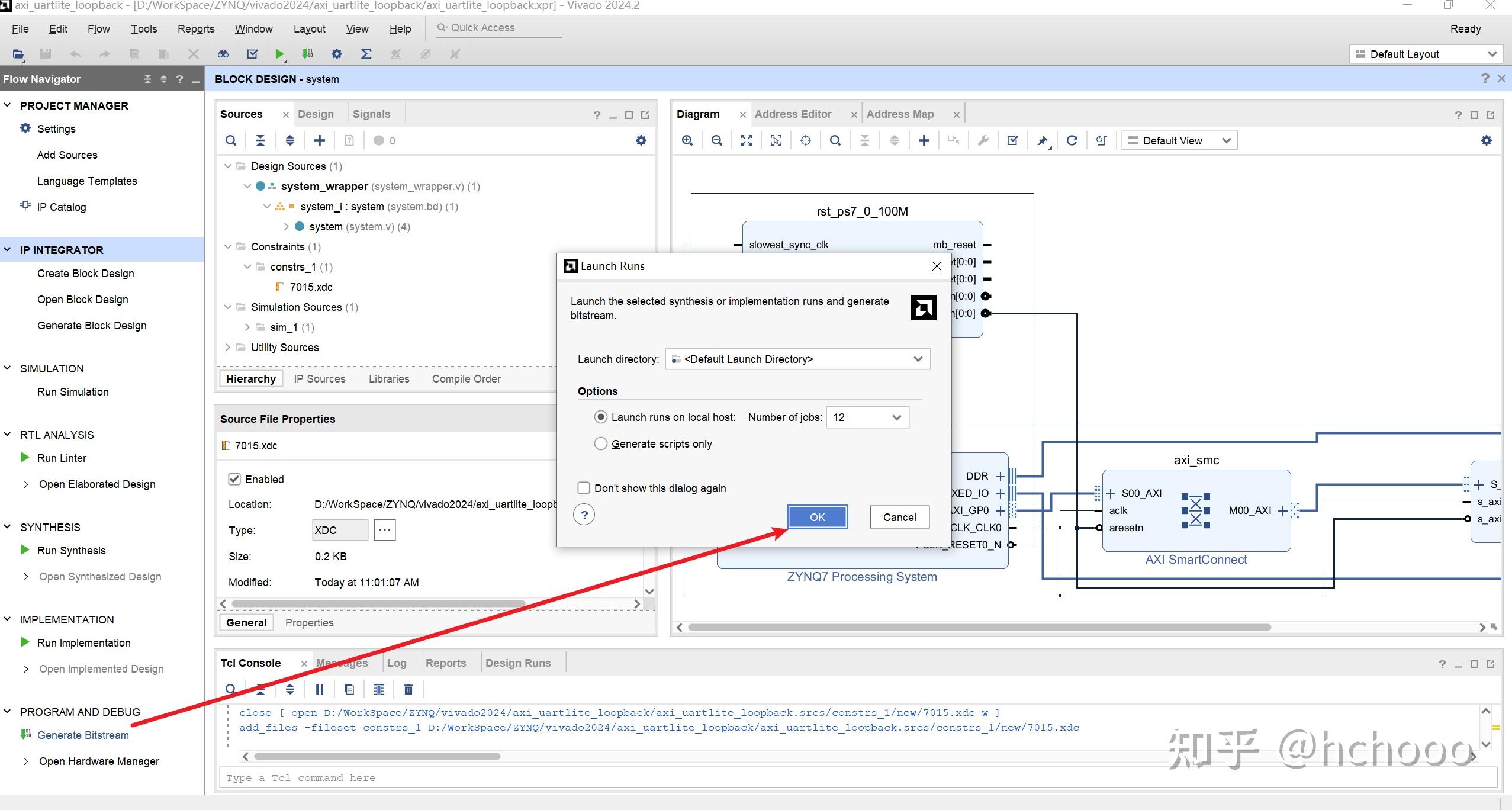
Task: Click the Generate Bitstream toolbar icon
Action: coord(307,54)
